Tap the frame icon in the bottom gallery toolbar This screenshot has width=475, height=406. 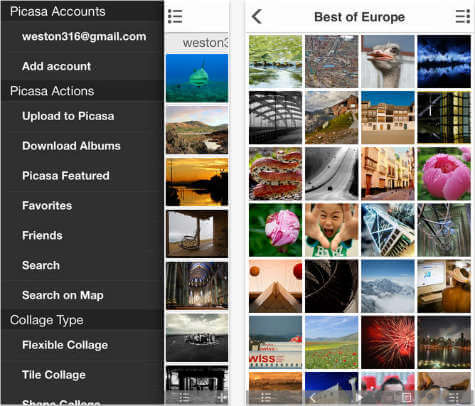coord(406,397)
